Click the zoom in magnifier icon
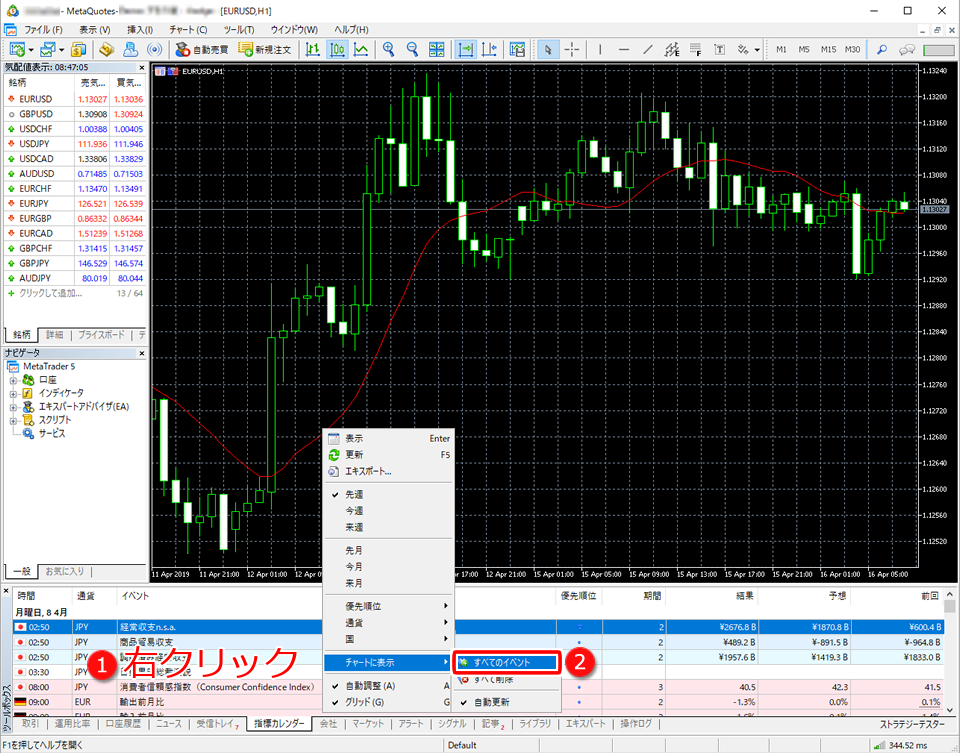 388,49
